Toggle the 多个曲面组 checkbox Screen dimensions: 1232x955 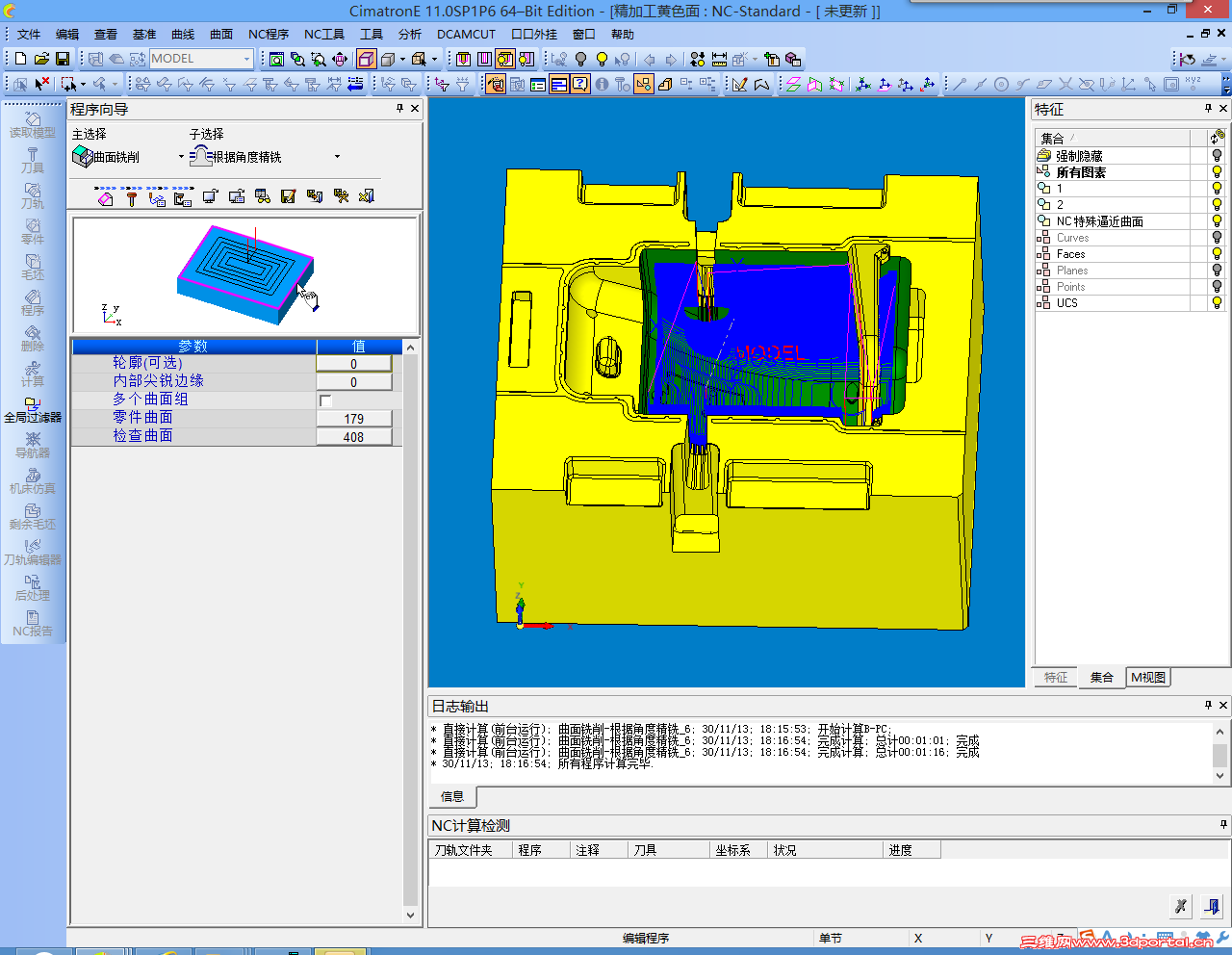325,400
